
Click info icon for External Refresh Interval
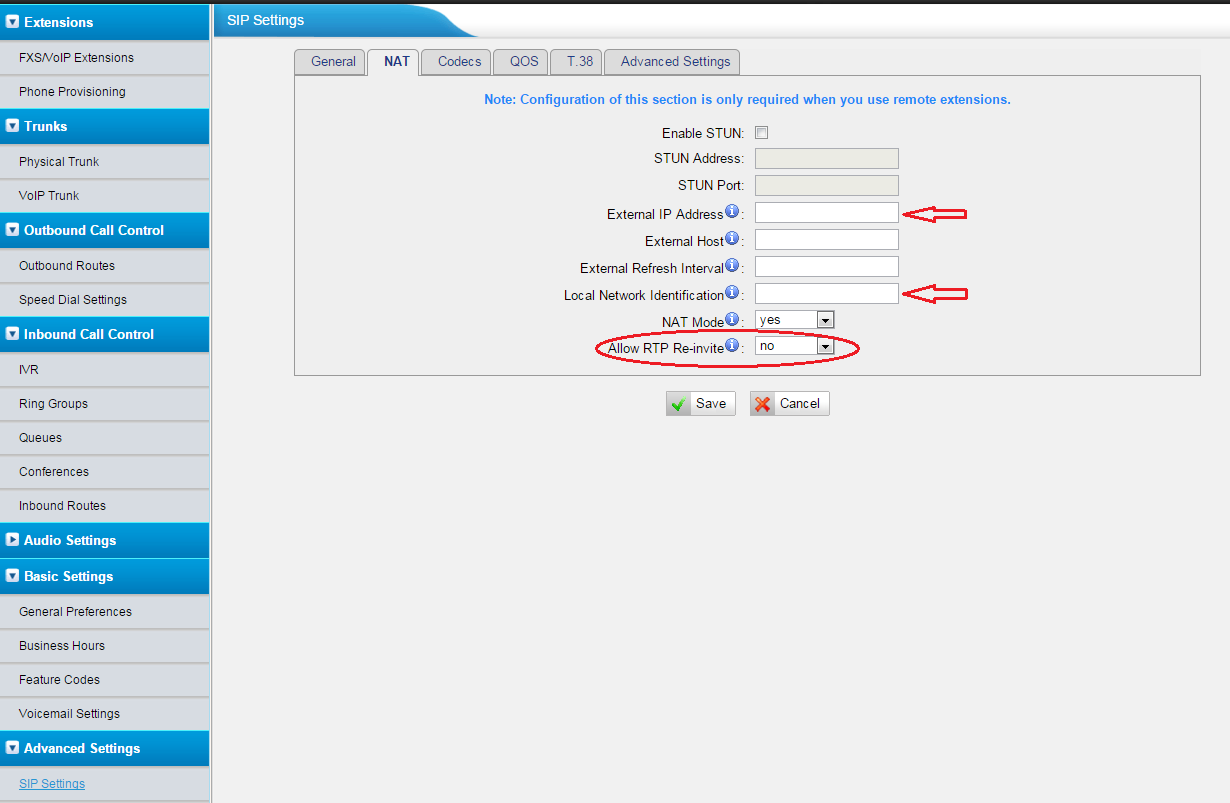tap(731, 266)
